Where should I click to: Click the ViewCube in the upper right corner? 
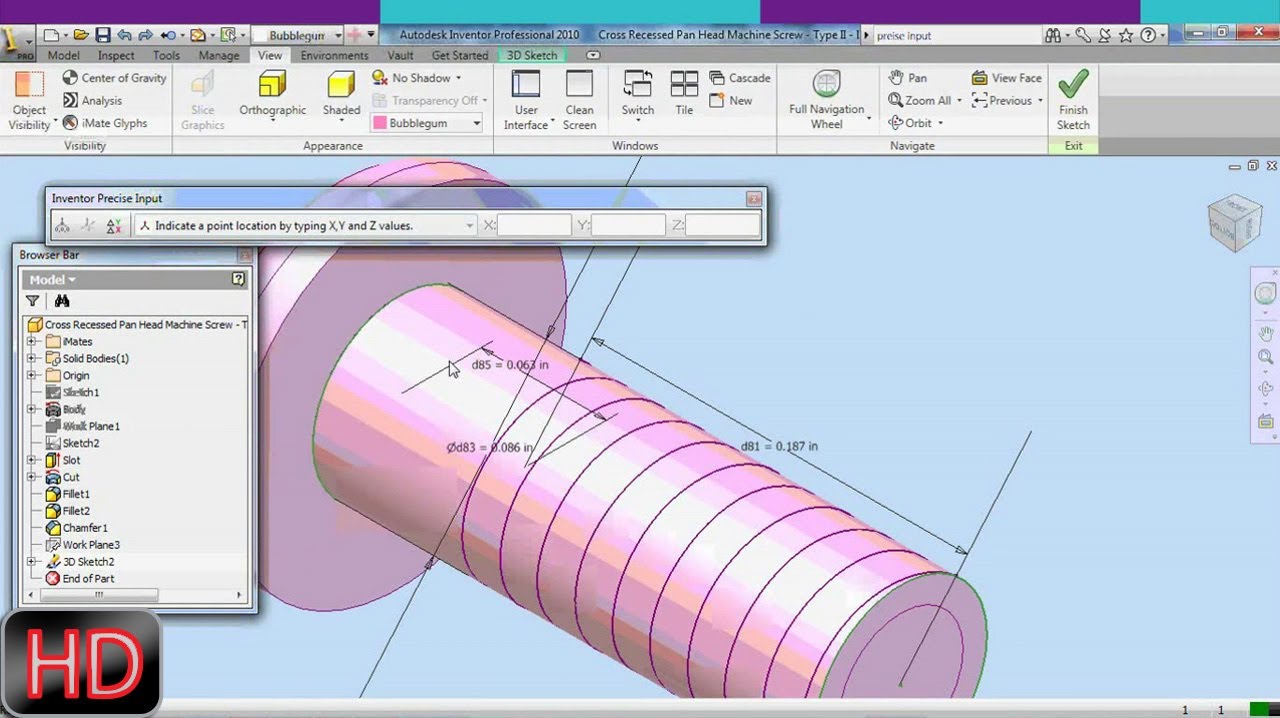(x=1235, y=222)
